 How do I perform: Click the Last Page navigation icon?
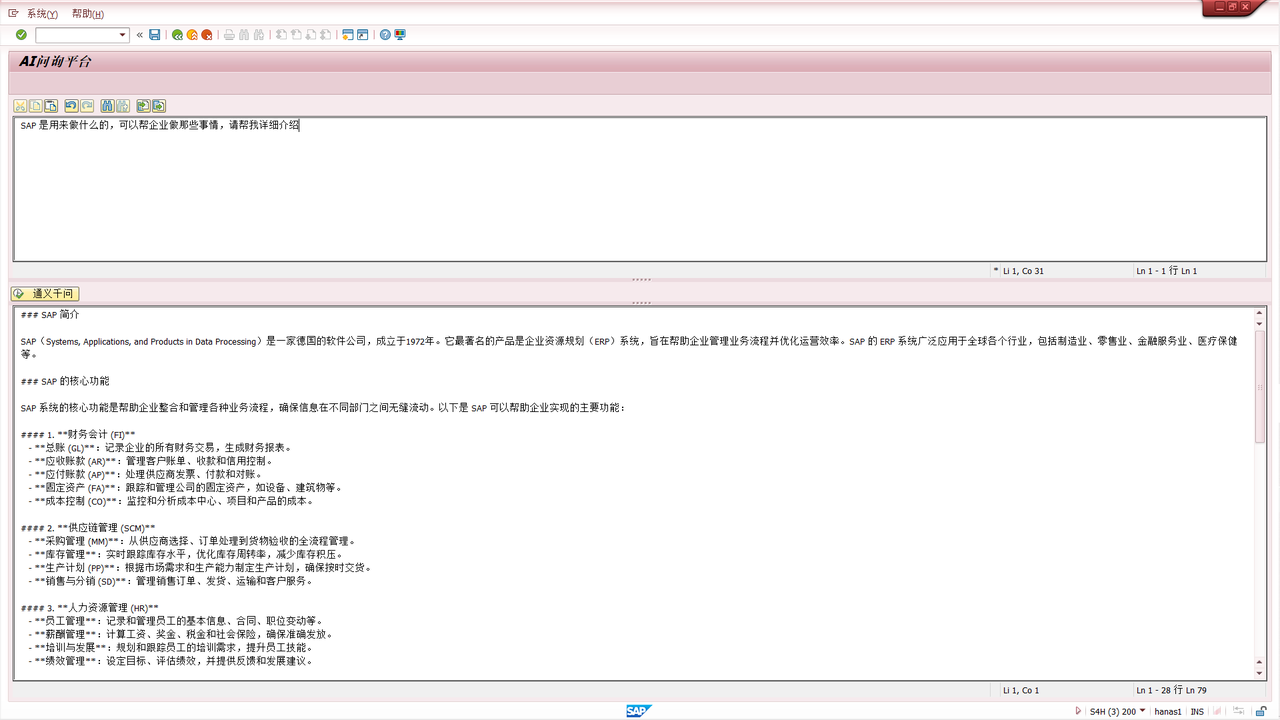click(326, 35)
